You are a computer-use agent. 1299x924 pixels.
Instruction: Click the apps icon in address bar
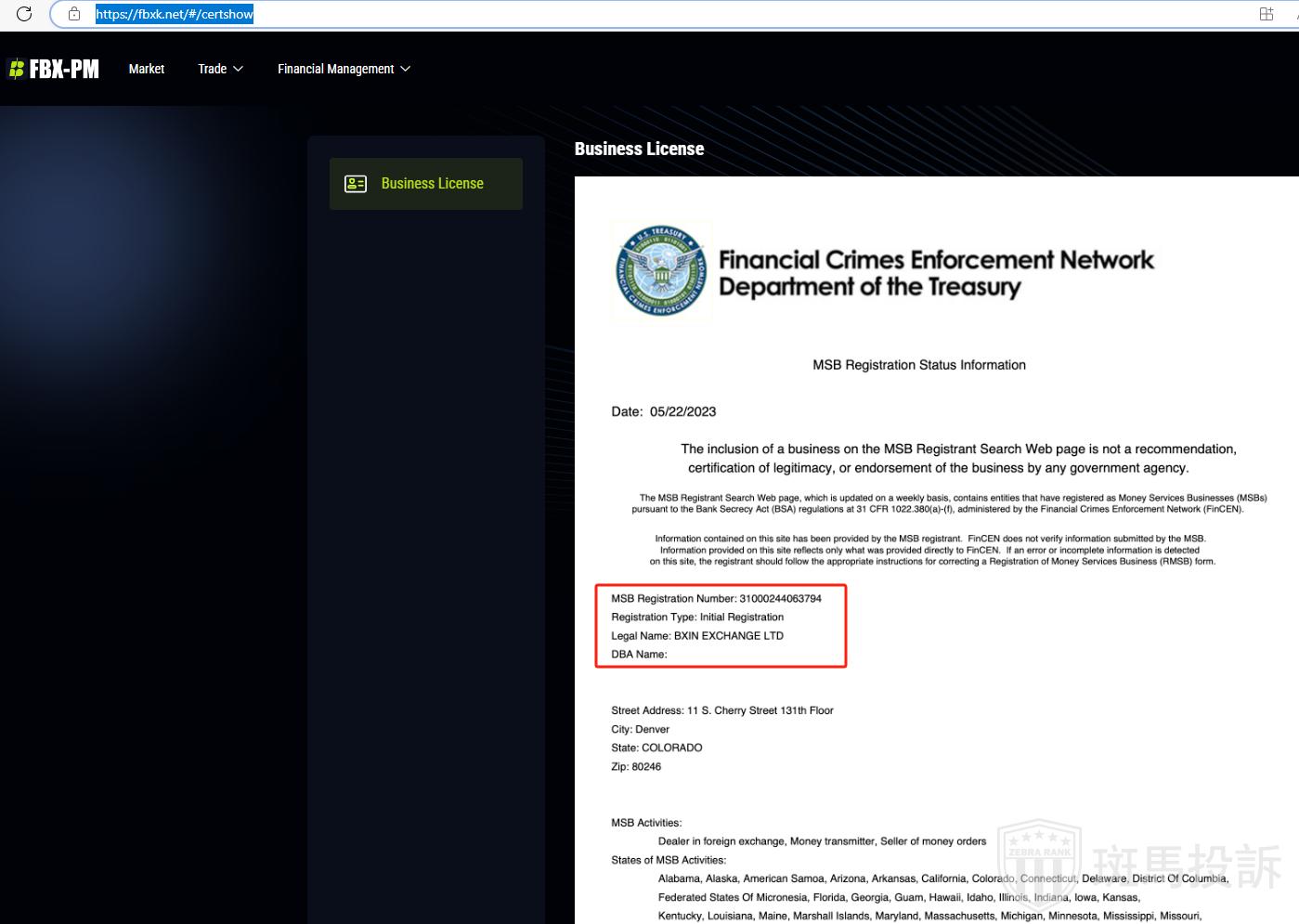coord(1266,14)
